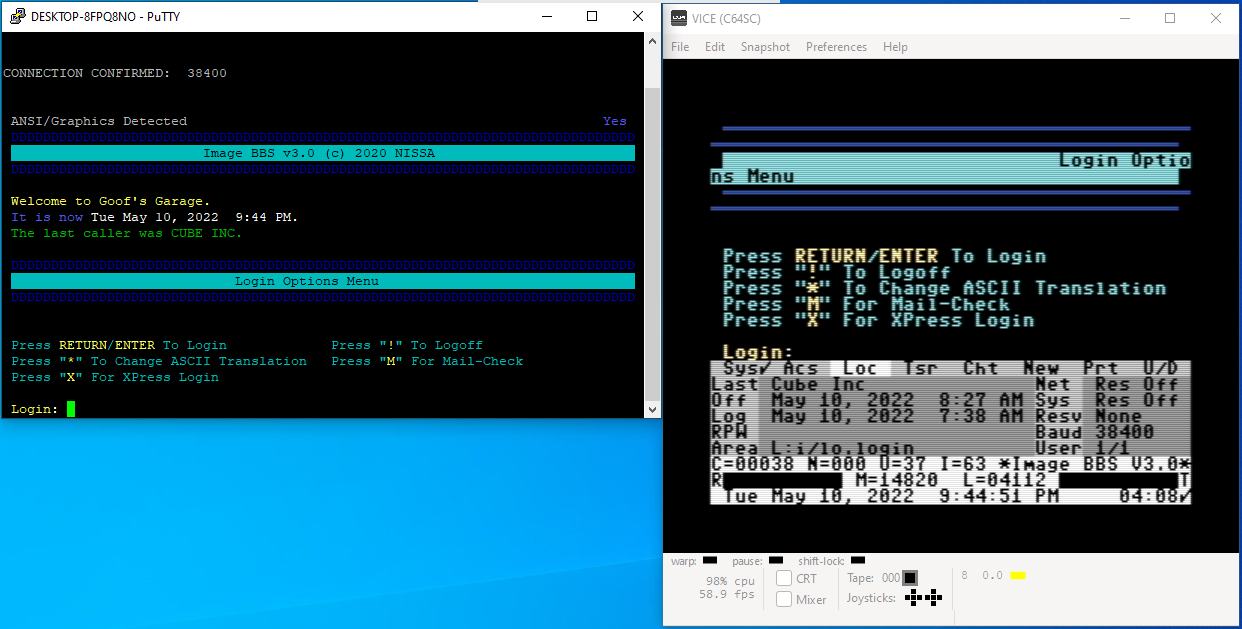Close the PuTTY window
The height and width of the screenshot is (629, 1242).
tap(638, 16)
